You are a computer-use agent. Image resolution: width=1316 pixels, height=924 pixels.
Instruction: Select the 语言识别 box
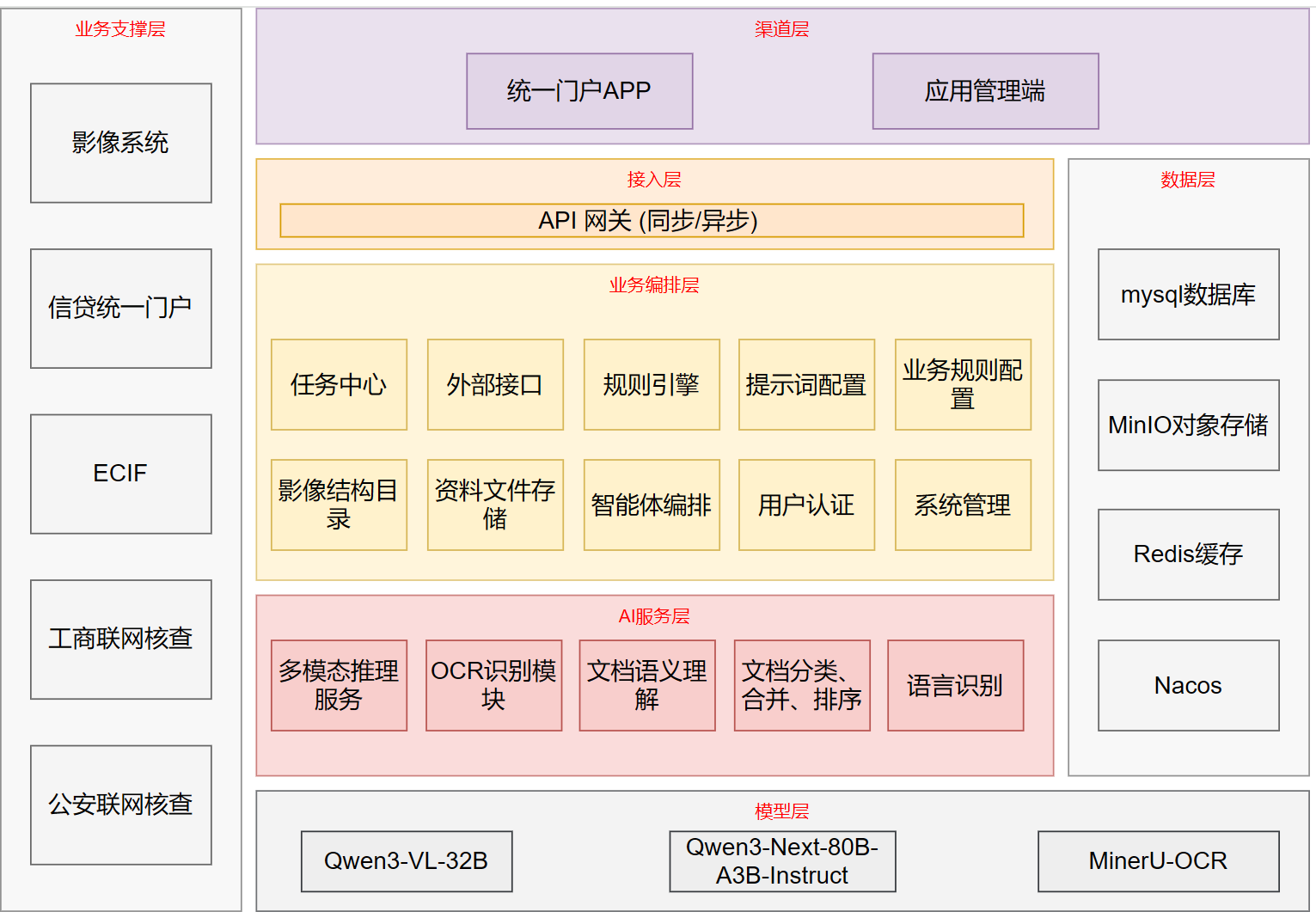(955, 685)
